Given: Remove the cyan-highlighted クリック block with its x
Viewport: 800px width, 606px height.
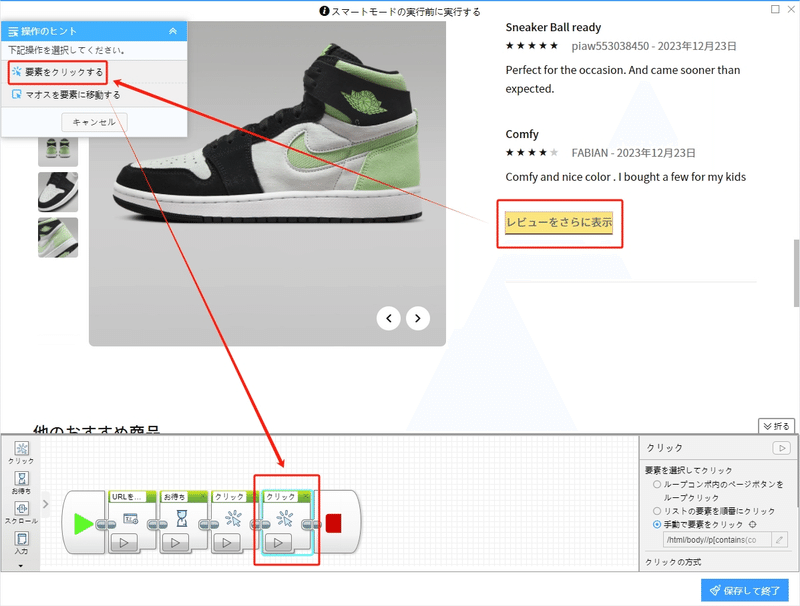Looking at the screenshot, I should pos(306,496).
